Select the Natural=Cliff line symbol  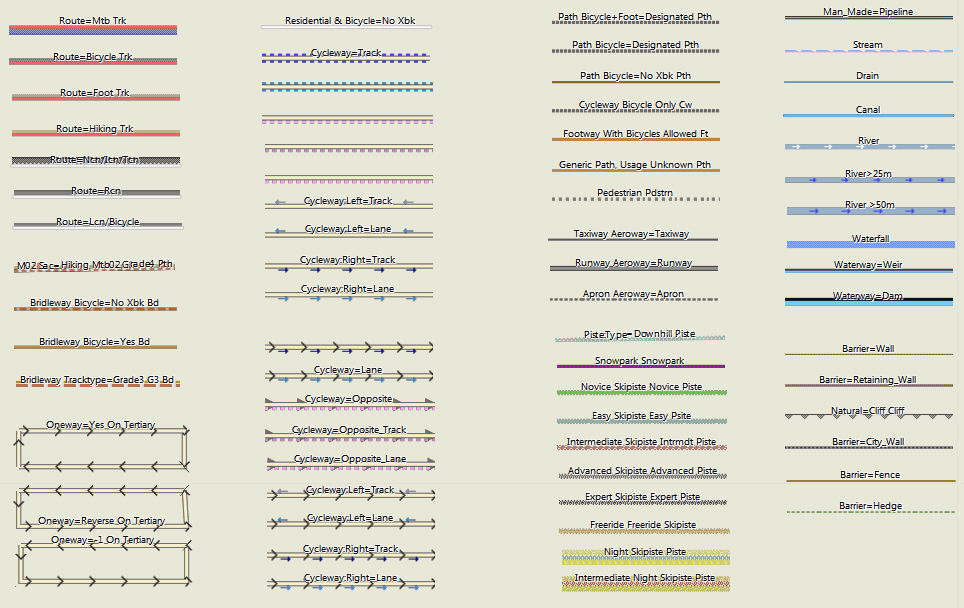coord(868,415)
